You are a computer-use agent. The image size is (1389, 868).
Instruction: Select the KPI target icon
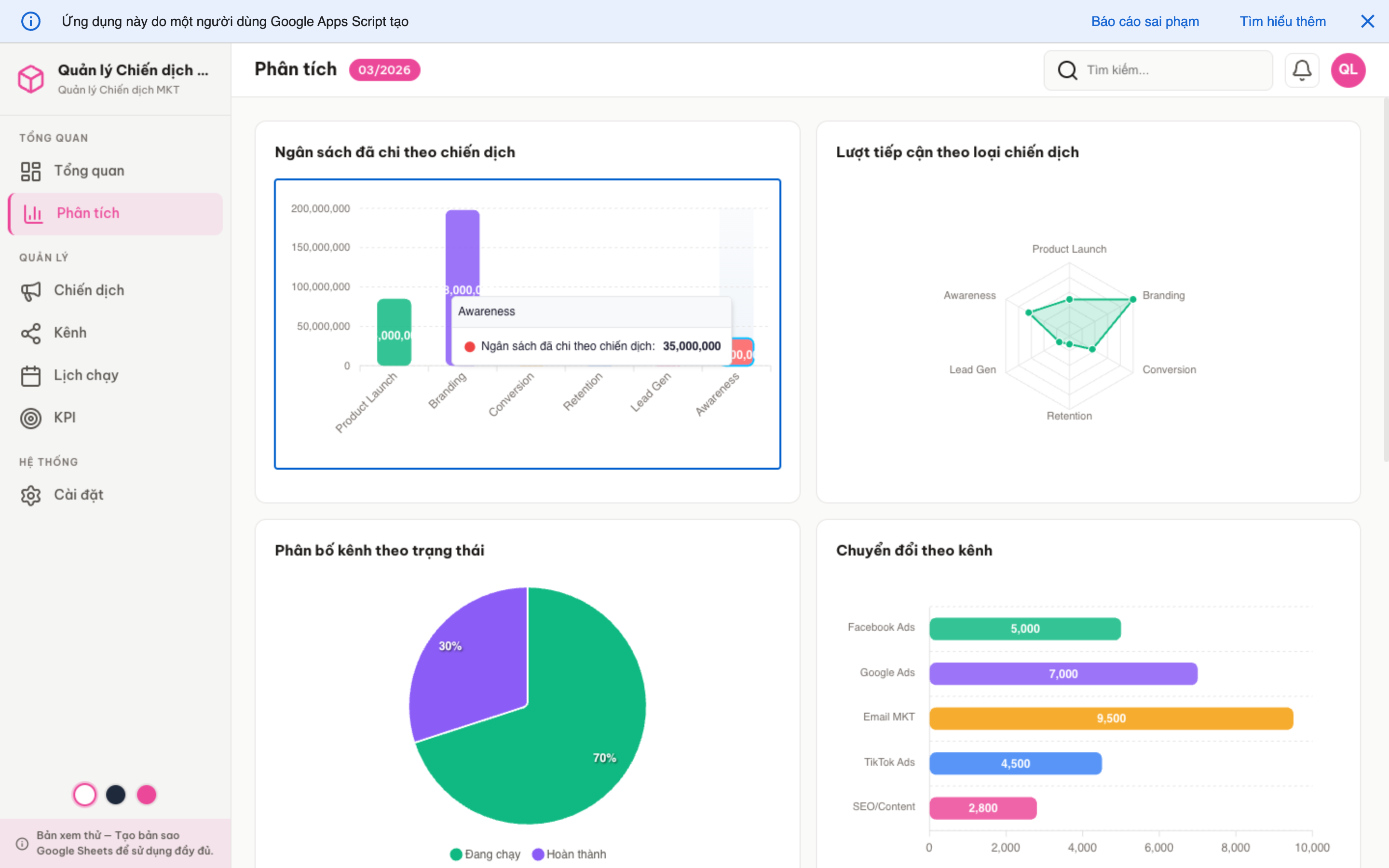click(x=31, y=417)
